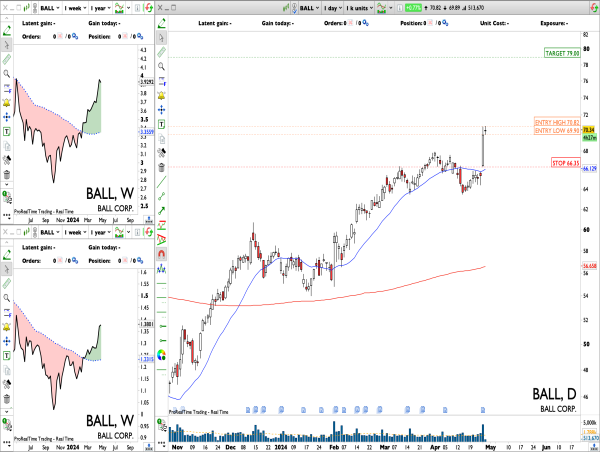Viewport: 600px width, 452px height.
Task: Open the '1 day' timeframe dropdown
Action: [x=333, y=8]
